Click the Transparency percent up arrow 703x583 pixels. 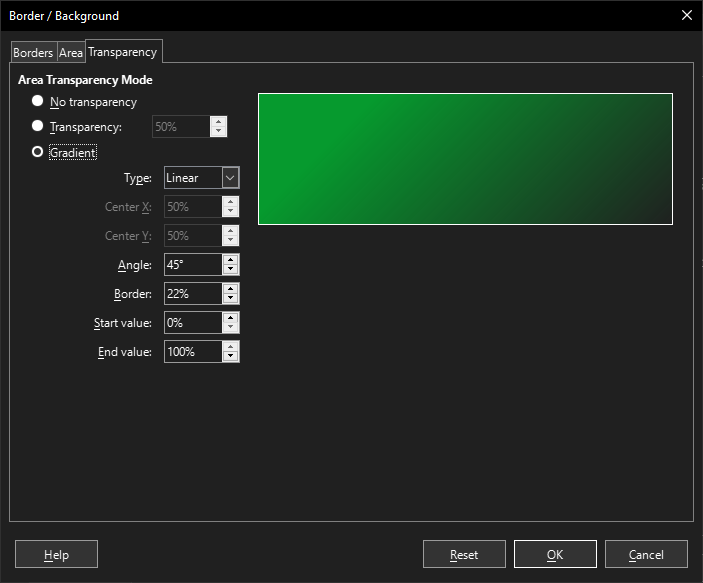pos(218,122)
